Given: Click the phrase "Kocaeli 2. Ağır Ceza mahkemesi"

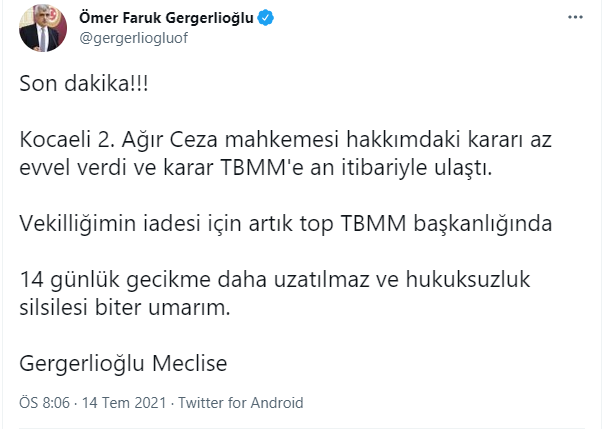Looking at the screenshot, I should 158,139.
